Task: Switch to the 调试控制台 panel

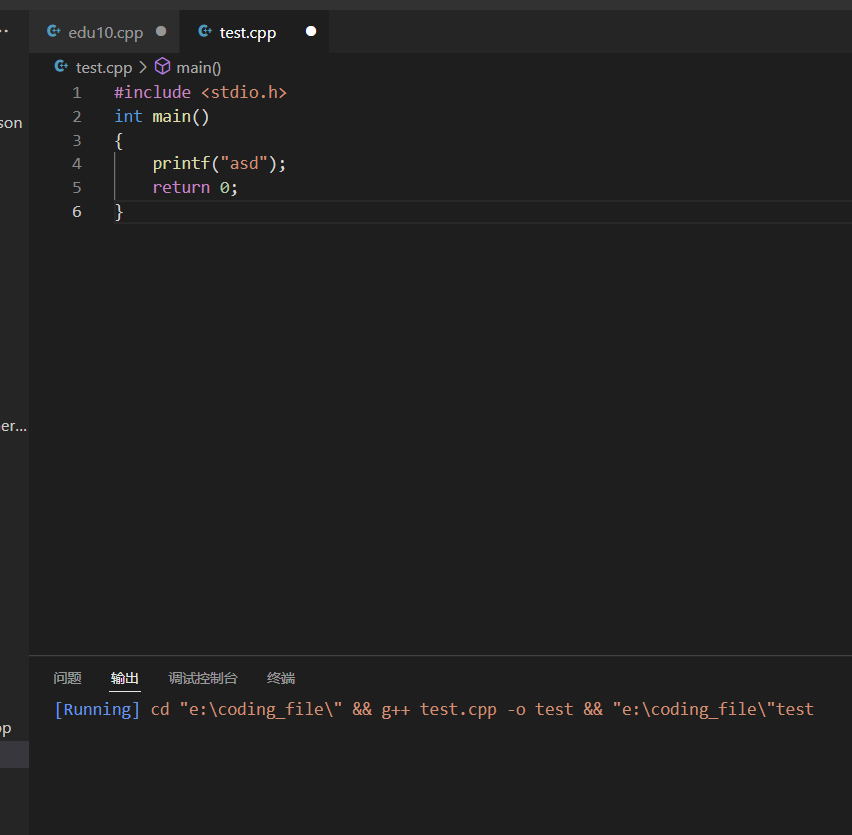Action: 203,678
